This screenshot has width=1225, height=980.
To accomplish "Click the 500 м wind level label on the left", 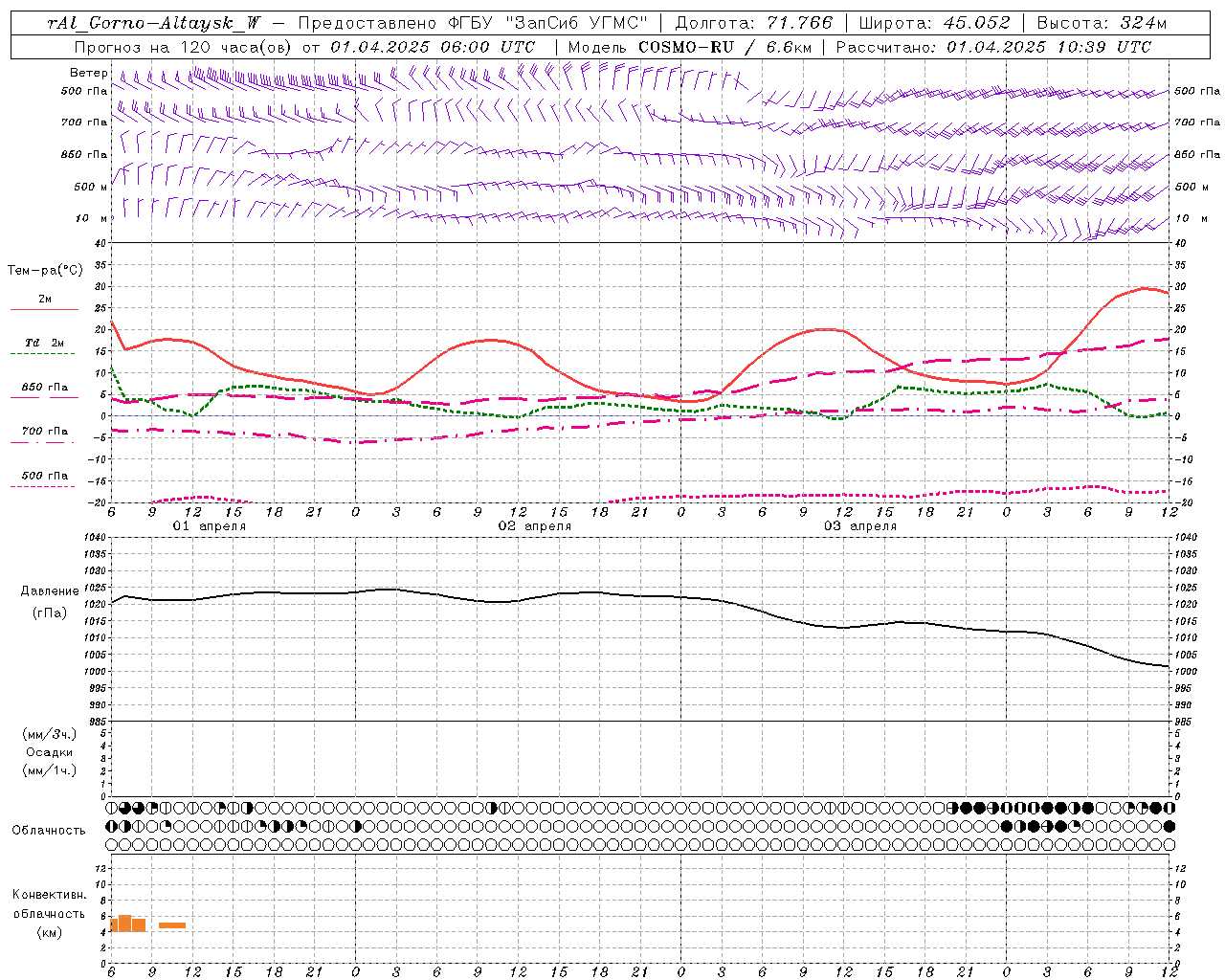I will 91,187.
